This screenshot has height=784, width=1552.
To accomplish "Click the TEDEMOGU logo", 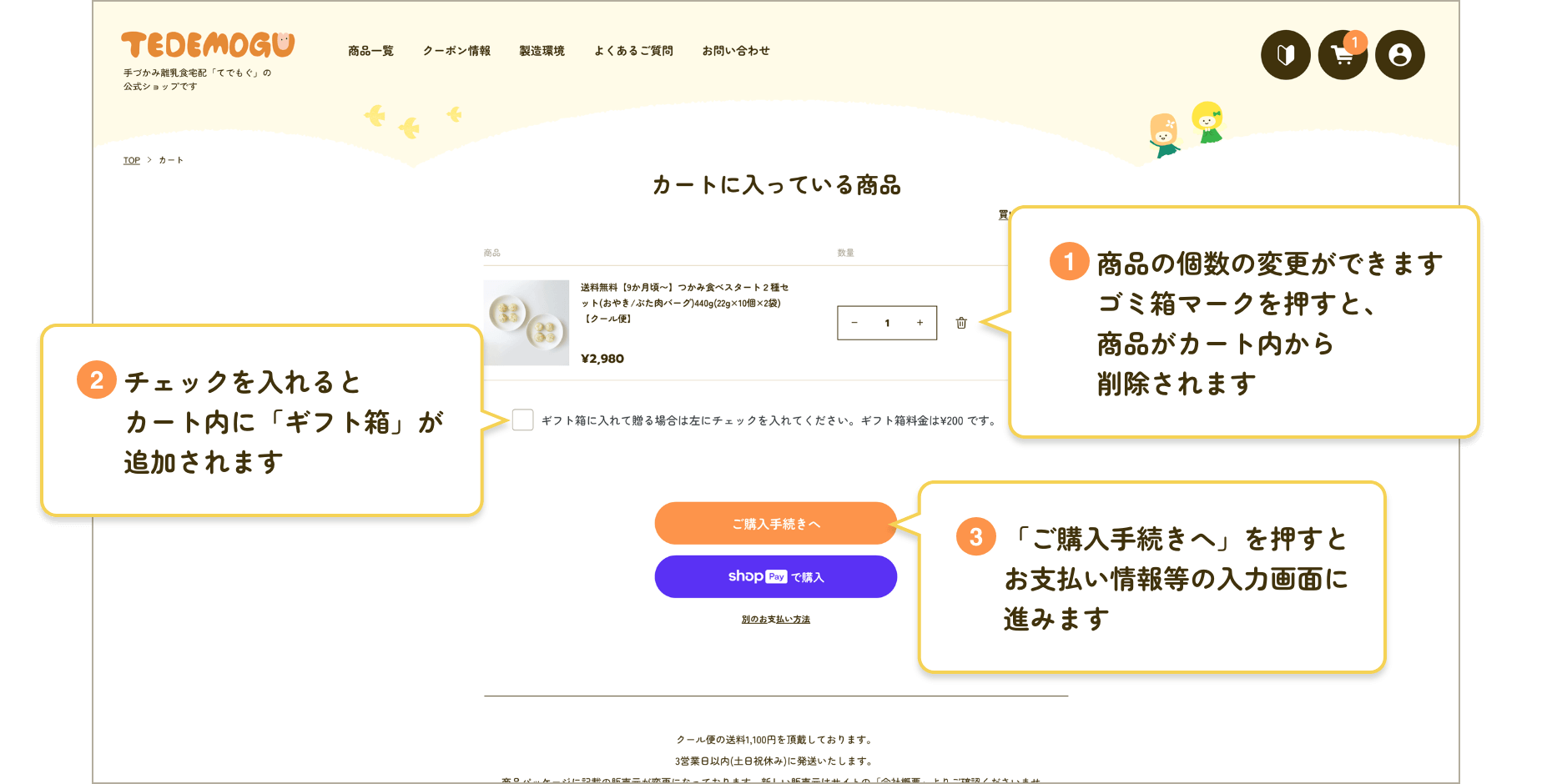I will tap(208, 45).
